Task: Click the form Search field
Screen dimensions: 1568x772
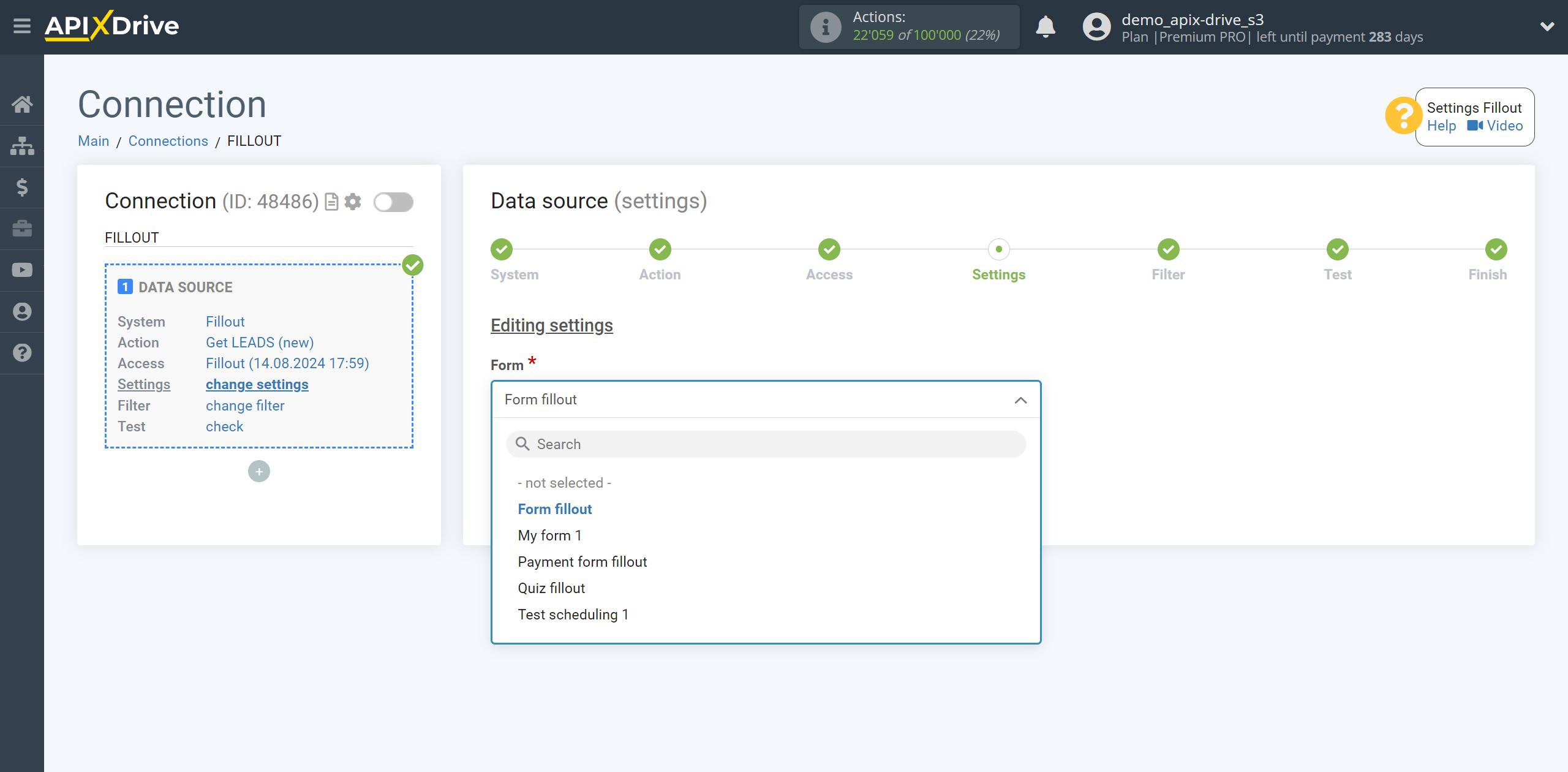Action: (x=766, y=444)
